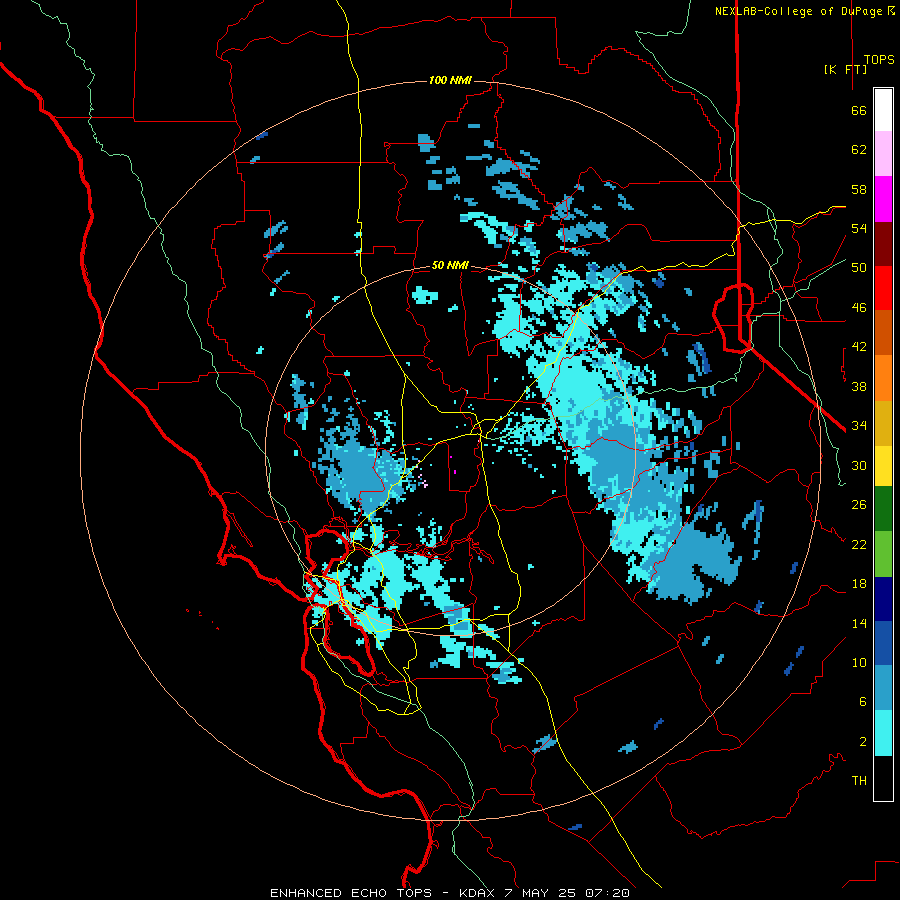Image resolution: width=900 pixels, height=900 pixels.
Task: Click the 66 legend value
Action: [859, 111]
